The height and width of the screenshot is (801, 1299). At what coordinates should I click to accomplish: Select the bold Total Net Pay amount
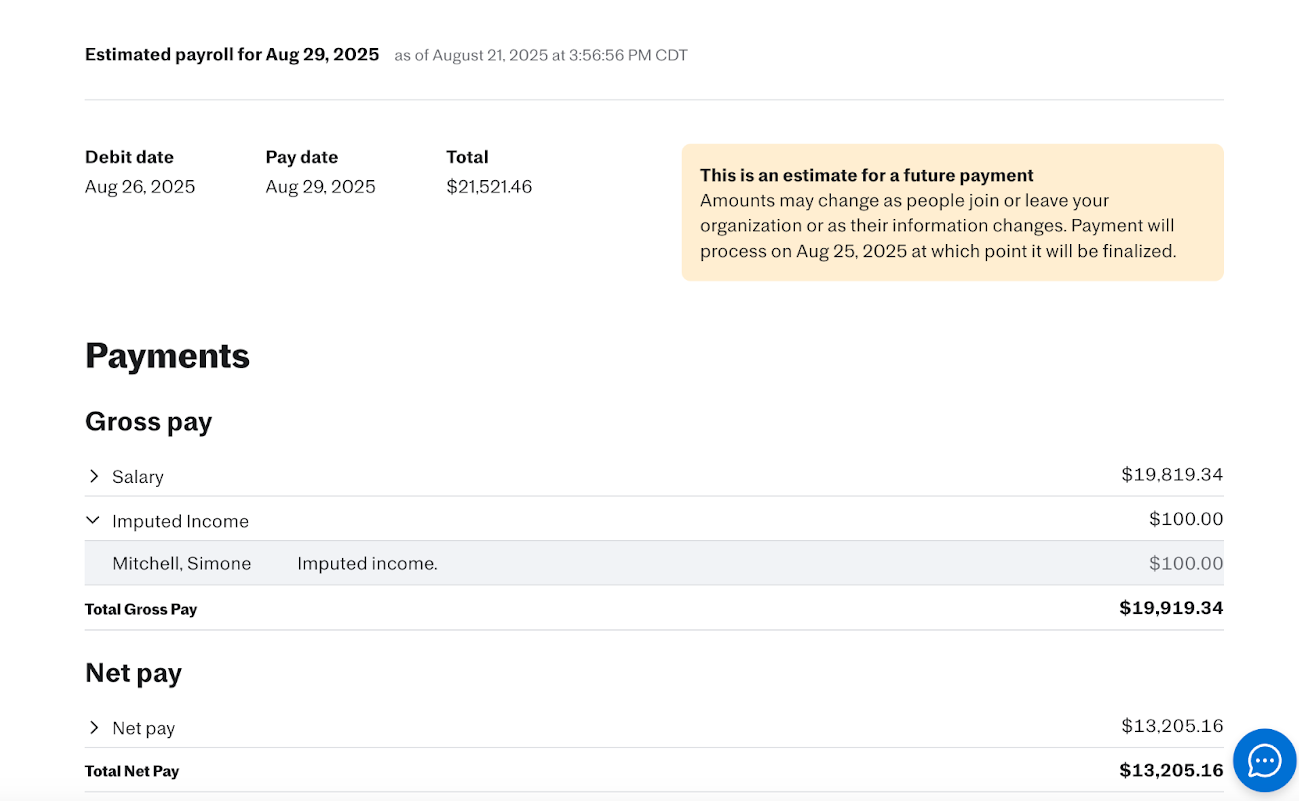(1171, 770)
